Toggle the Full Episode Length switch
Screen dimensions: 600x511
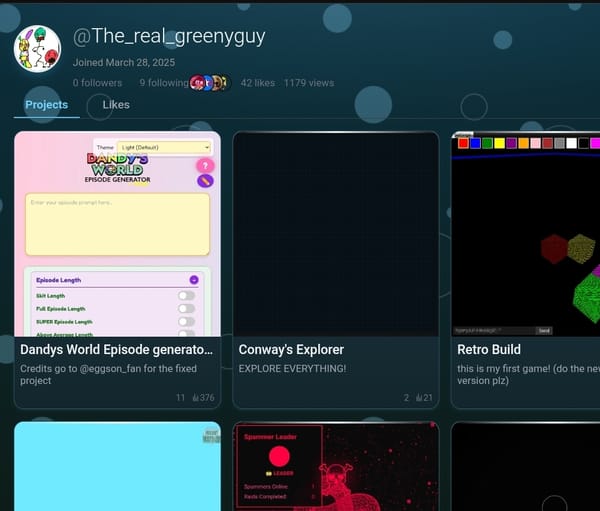point(186,309)
